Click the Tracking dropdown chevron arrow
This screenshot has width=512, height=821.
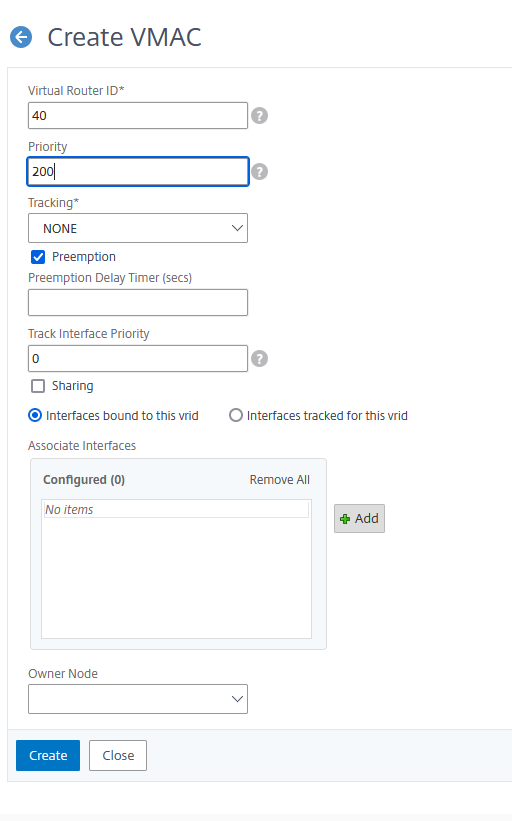point(237,228)
